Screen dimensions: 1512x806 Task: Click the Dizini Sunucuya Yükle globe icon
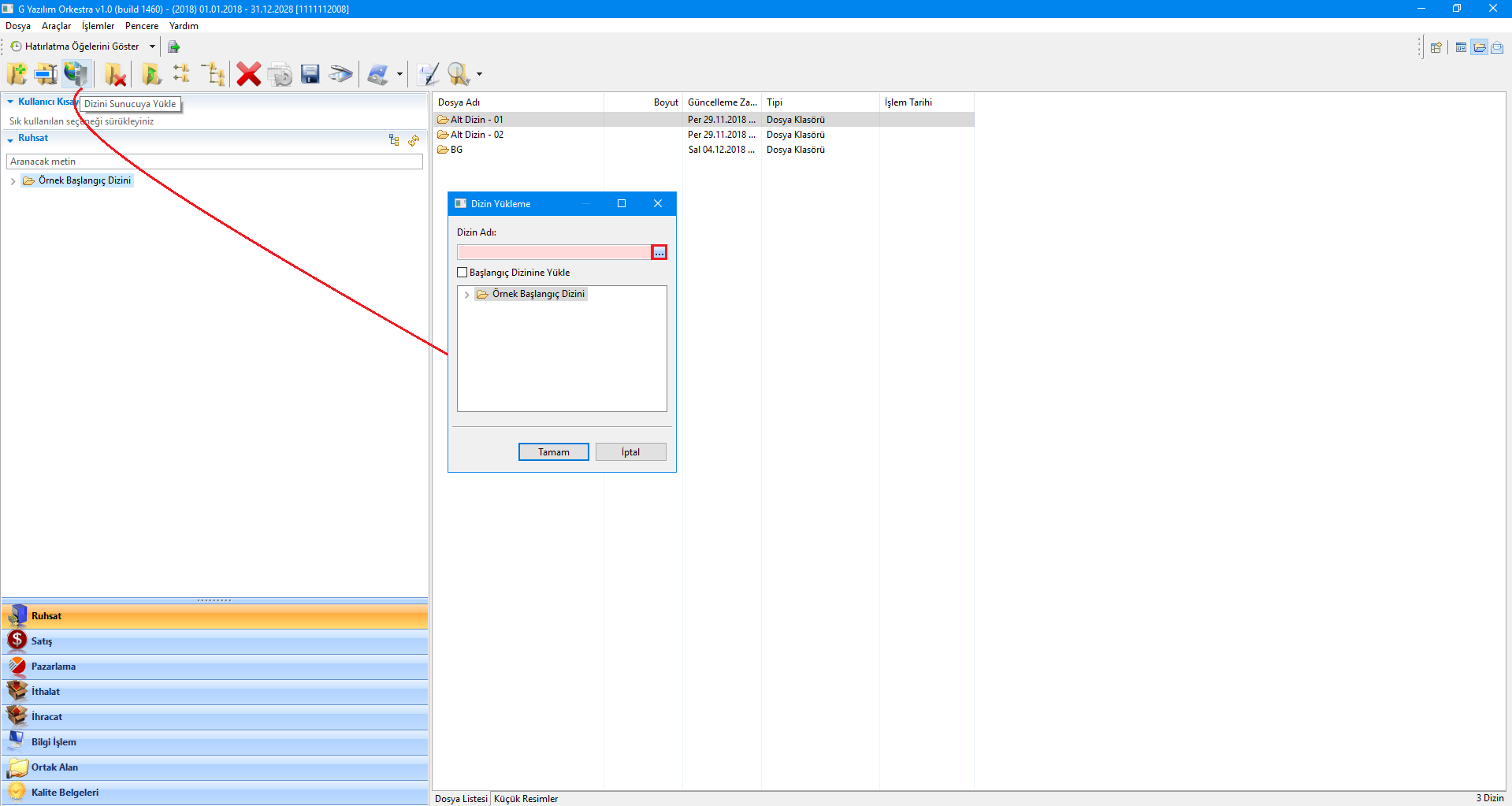[76, 74]
